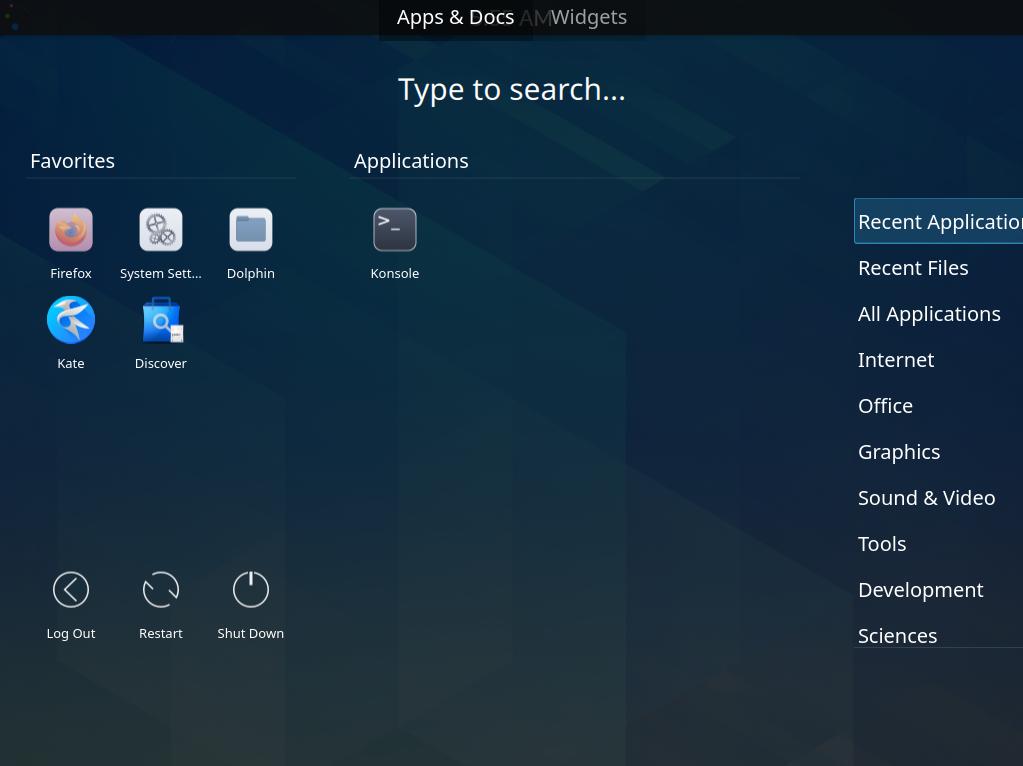Launch Firefox from Favorites
Screen dimensions: 1023x766
pyautogui.click(x=70, y=229)
